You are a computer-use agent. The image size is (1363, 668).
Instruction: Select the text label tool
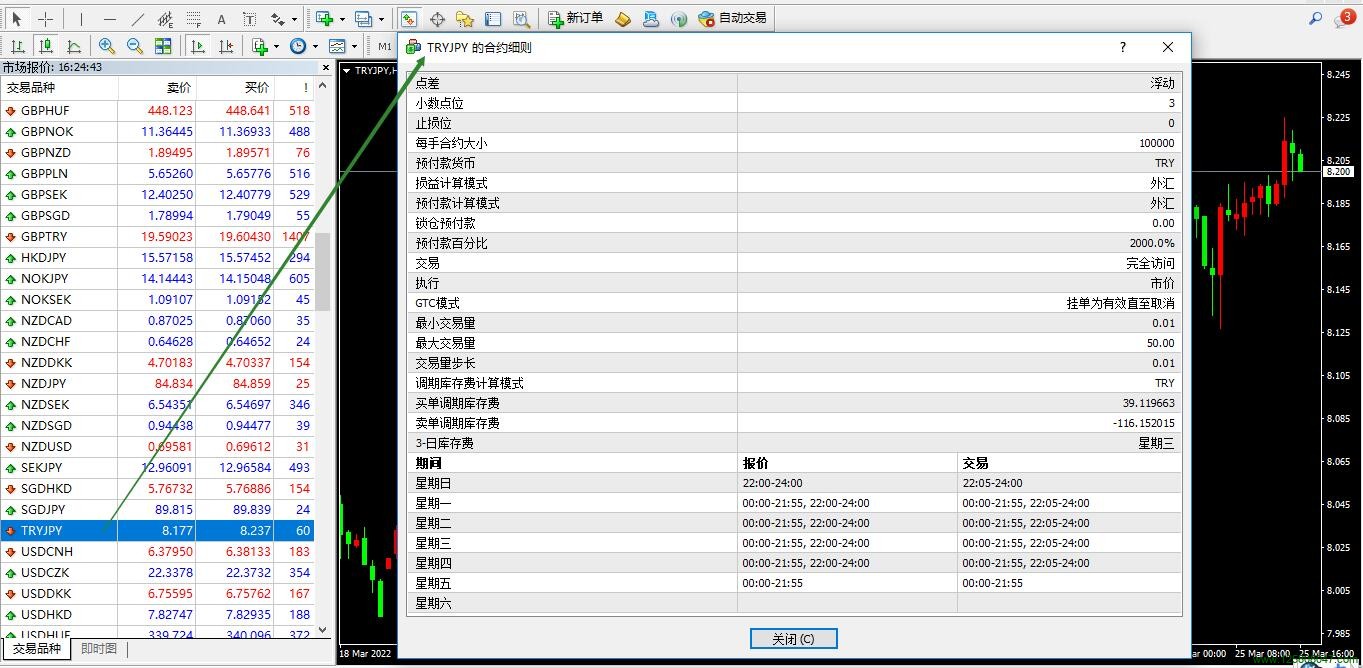coord(249,18)
